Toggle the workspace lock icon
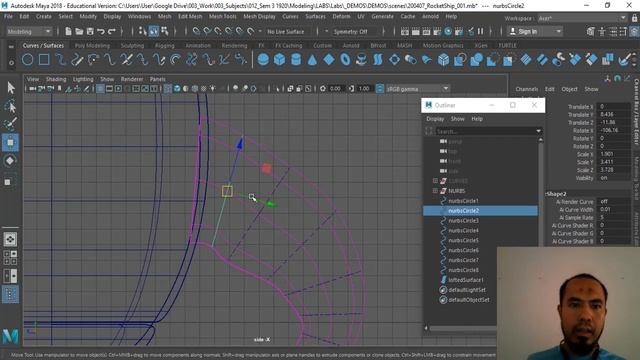This screenshot has height=360, width=640. pos(634,18)
